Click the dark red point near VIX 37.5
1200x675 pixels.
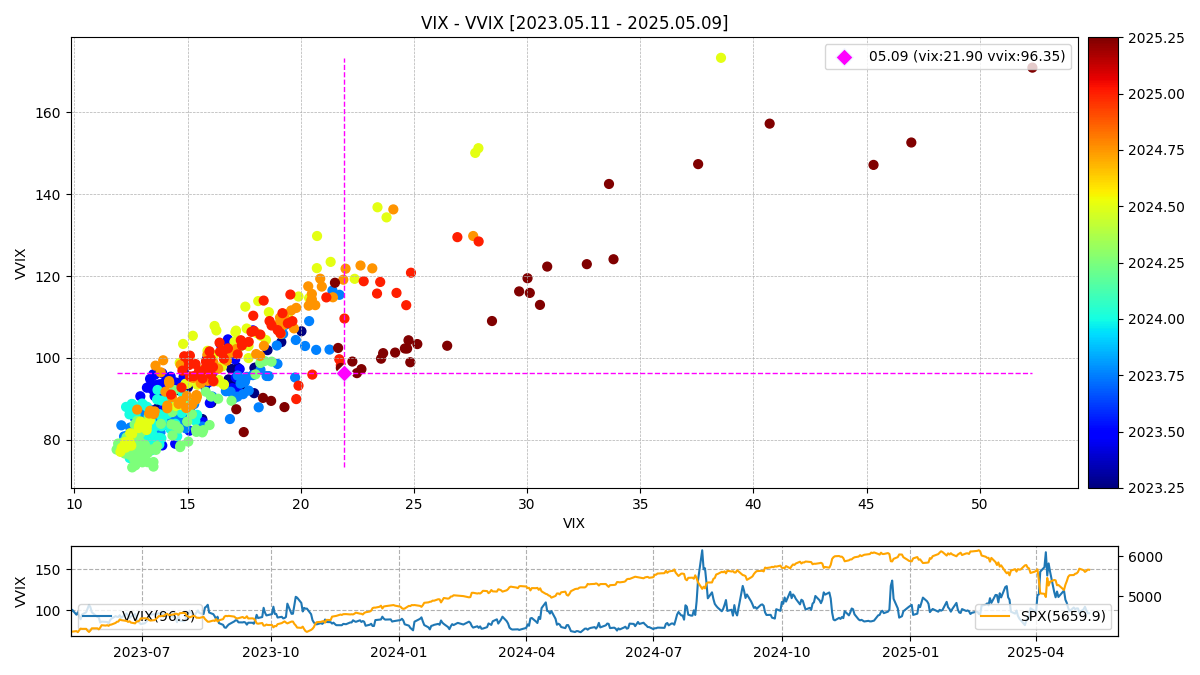click(698, 164)
